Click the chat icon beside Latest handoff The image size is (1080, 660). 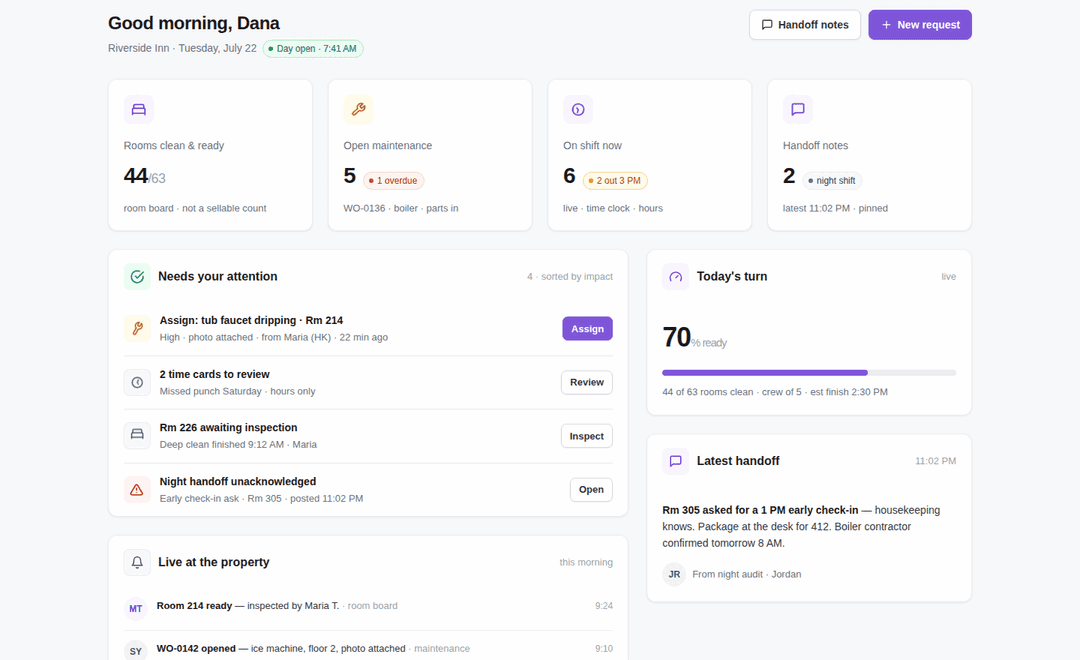tap(676, 461)
